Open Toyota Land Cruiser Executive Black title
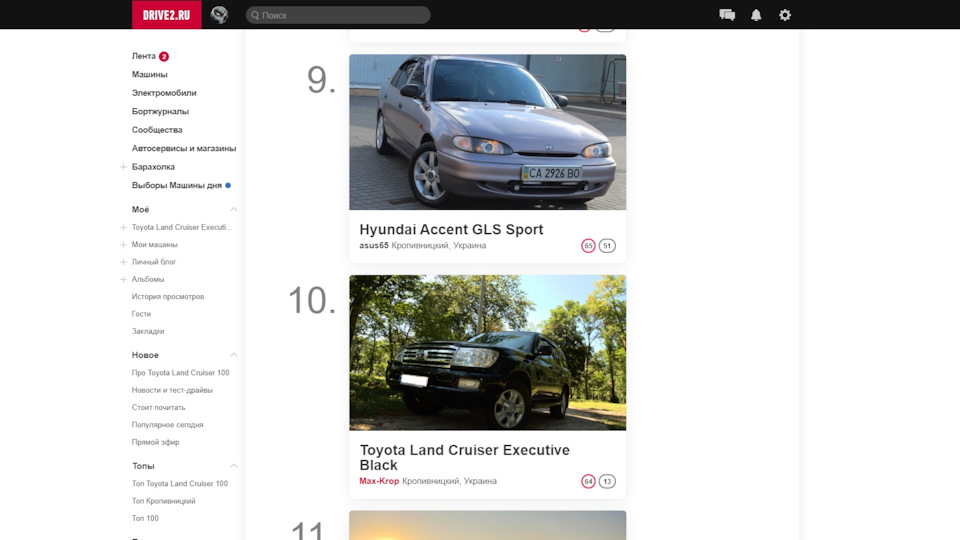The width and height of the screenshot is (960, 540). click(x=465, y=457)
